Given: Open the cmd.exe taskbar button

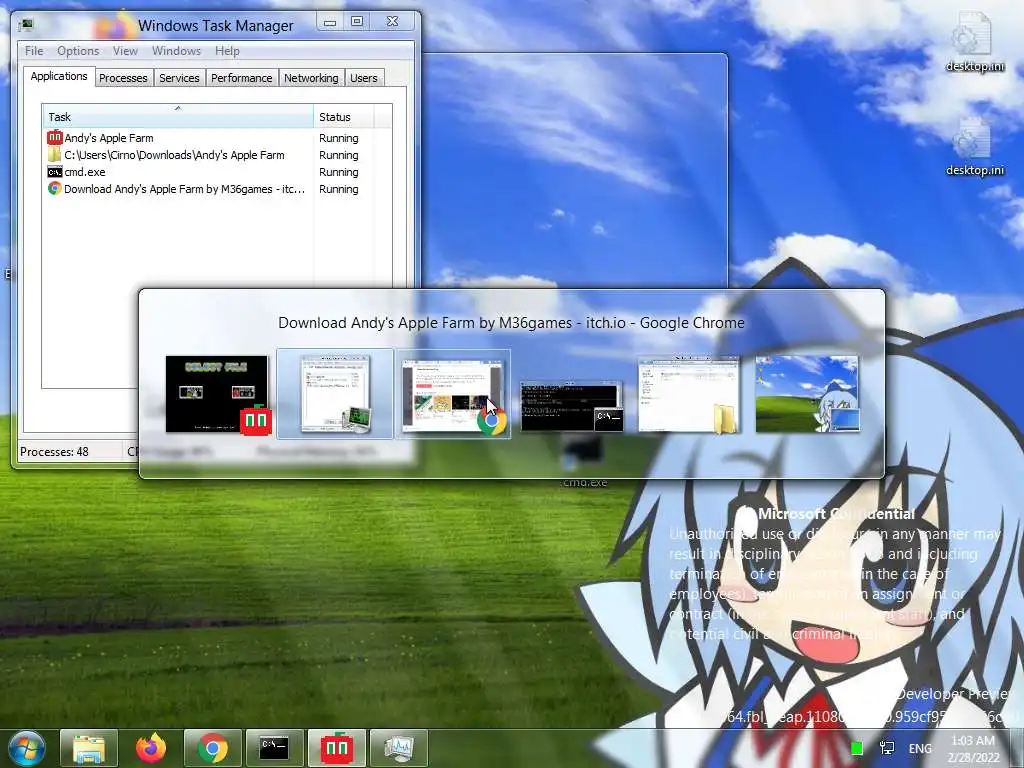Looking at the screenshot, I should (x=274, y=748).
